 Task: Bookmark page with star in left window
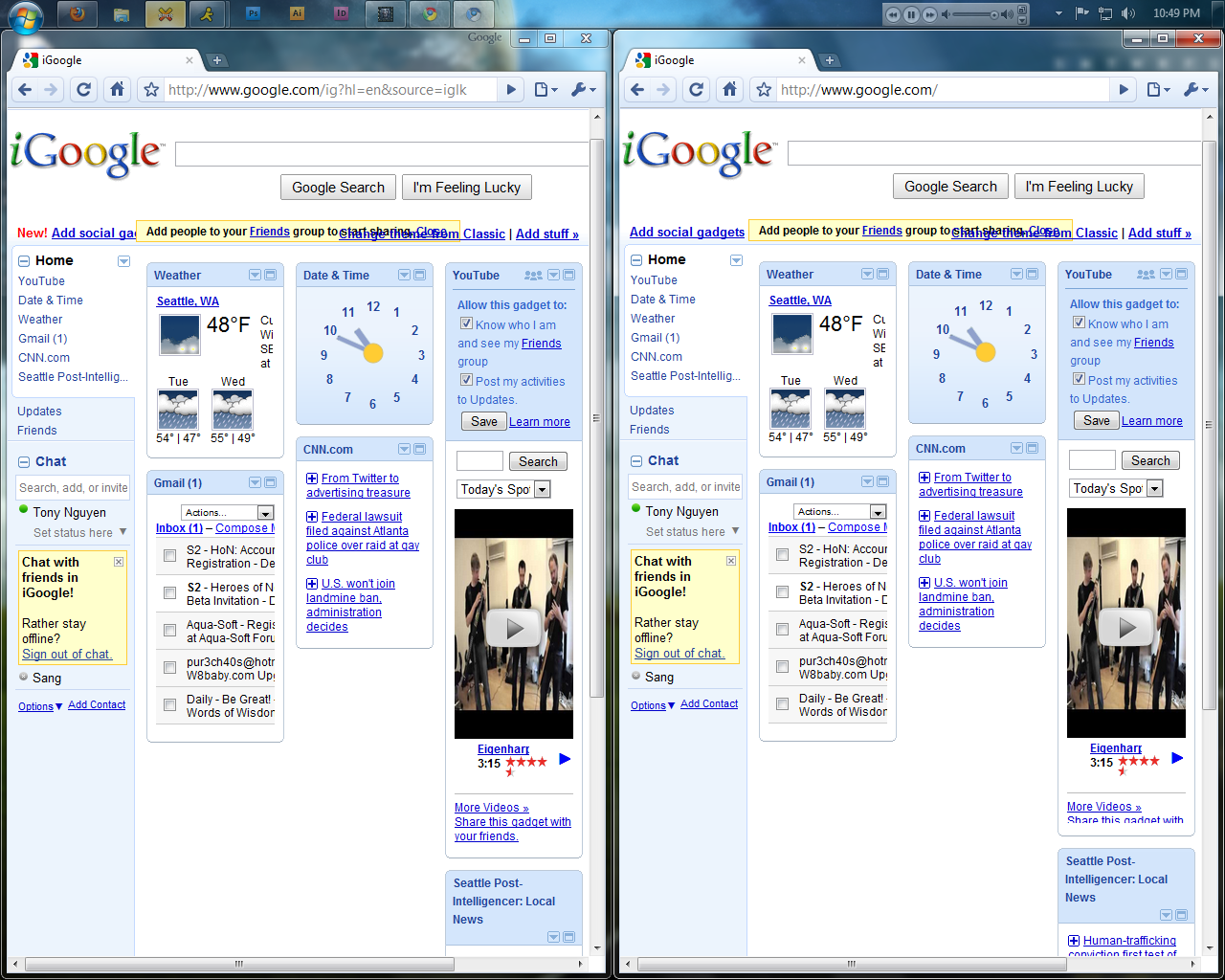pos(151,90)
